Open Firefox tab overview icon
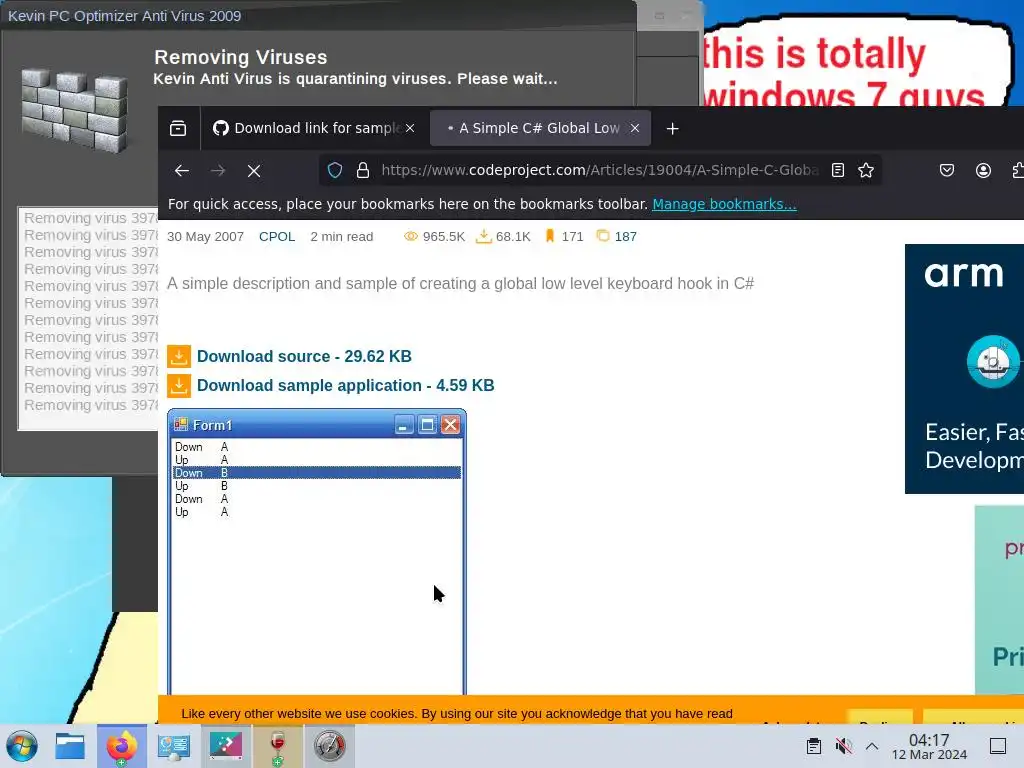Screen dimensions: 1024x768 178,128
